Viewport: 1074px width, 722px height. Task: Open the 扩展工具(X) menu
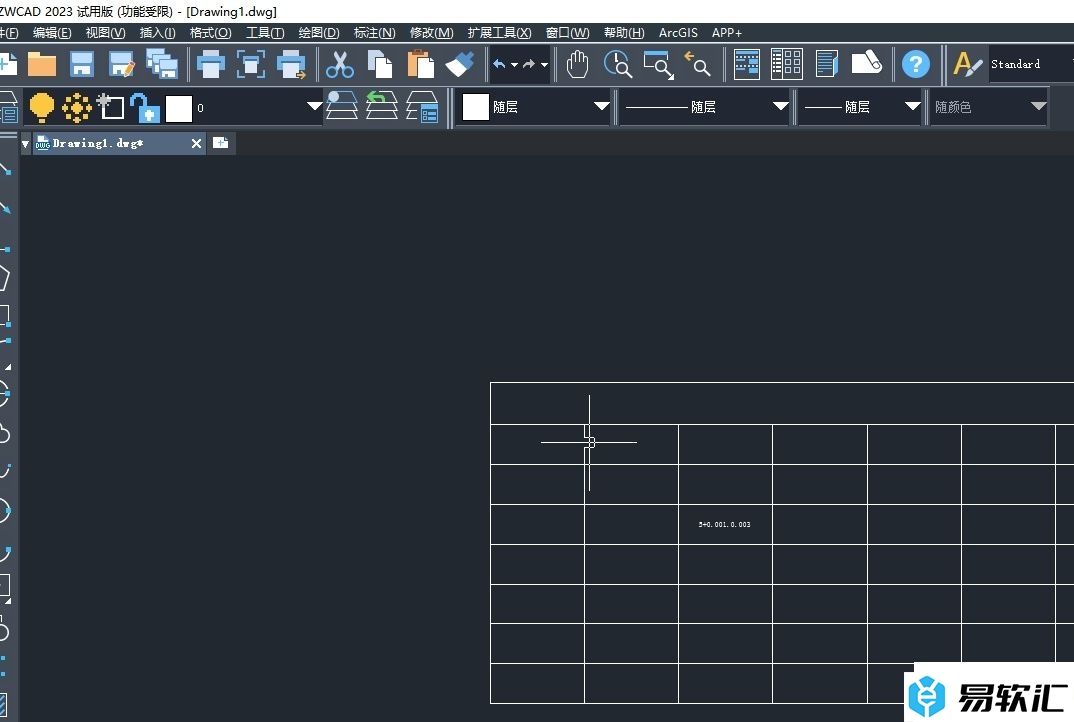[499, 33]
